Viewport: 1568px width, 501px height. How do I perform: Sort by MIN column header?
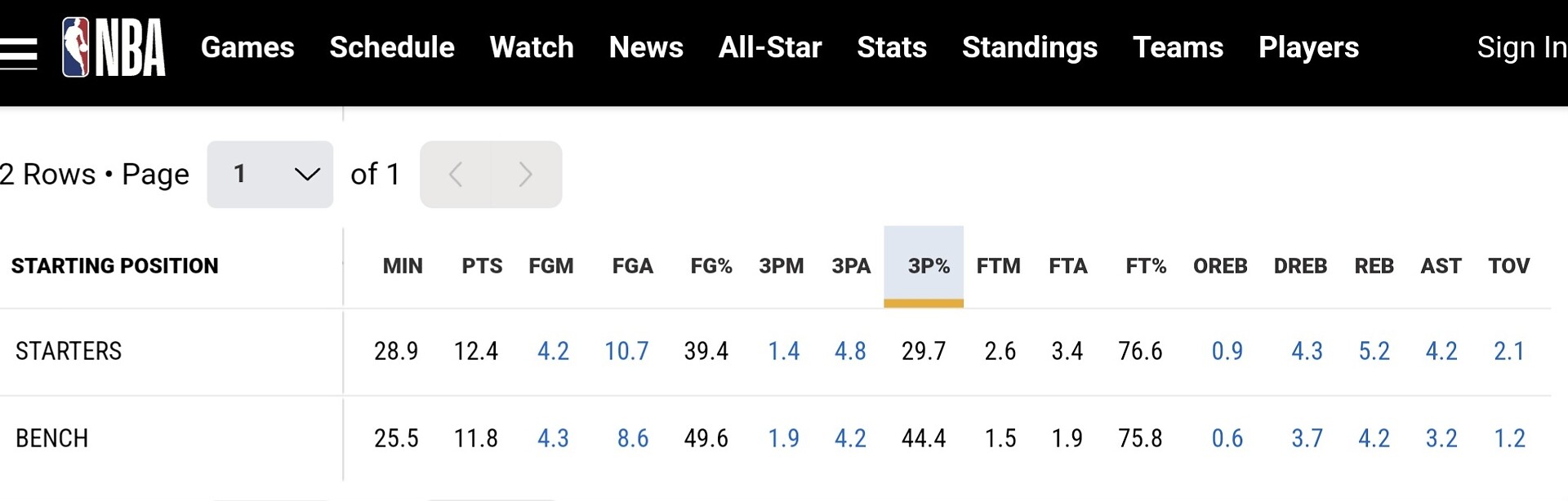[x=403, y=266]
